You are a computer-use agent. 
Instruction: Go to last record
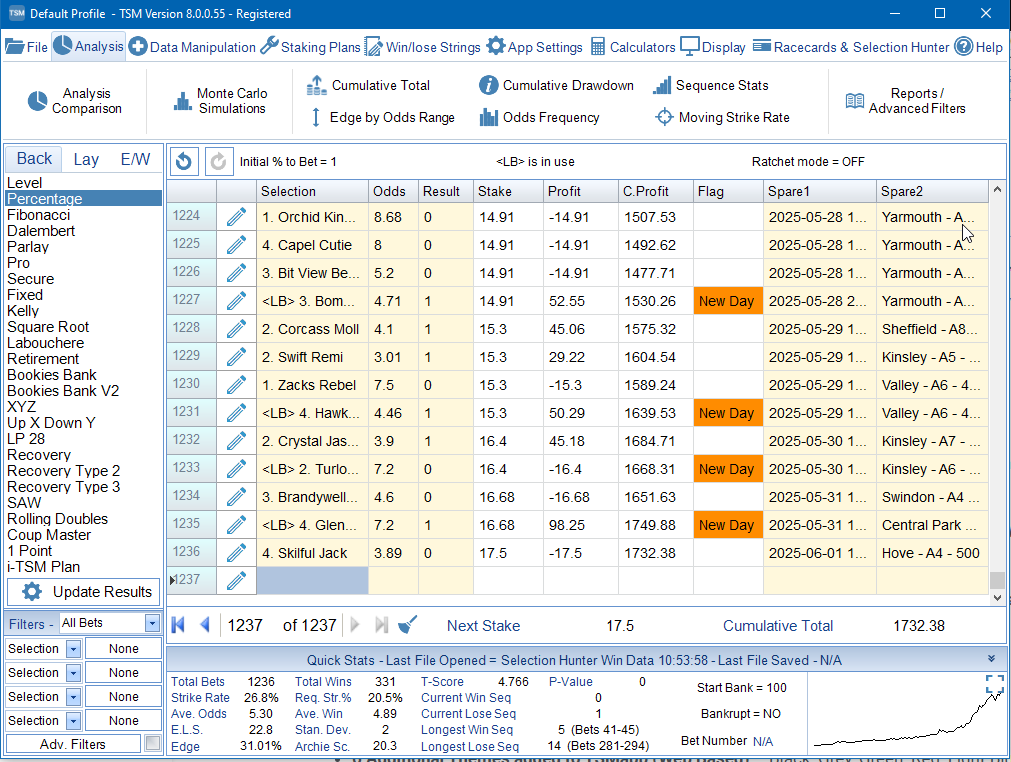(x=382, y=625)
